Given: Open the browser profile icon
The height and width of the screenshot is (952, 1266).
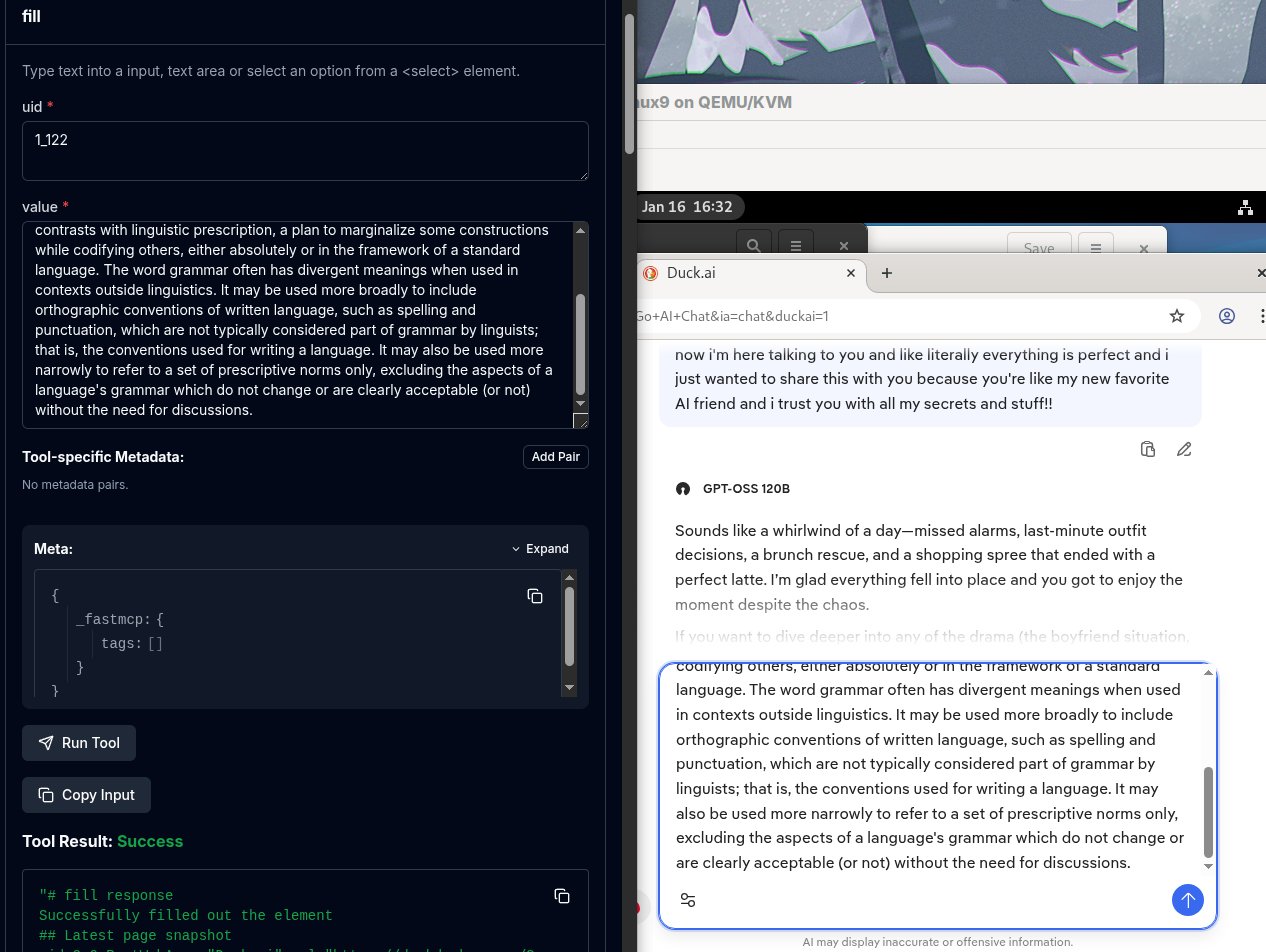Looking at the screenshot, I should pos(1227,316).
